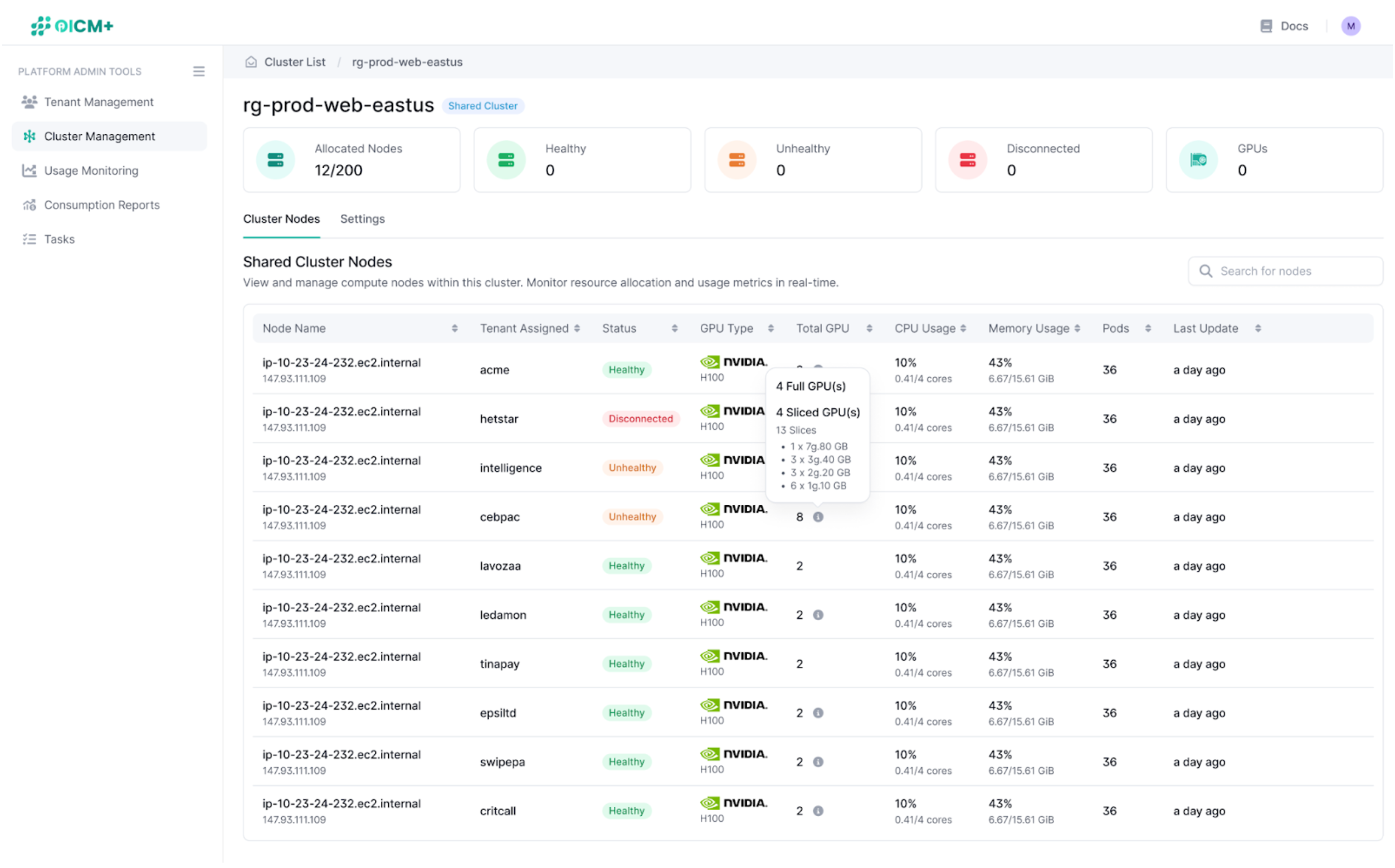Sort by Last Update arrows
Viewport: 1395px width, 868px height.
click(x=1258, y=328)
